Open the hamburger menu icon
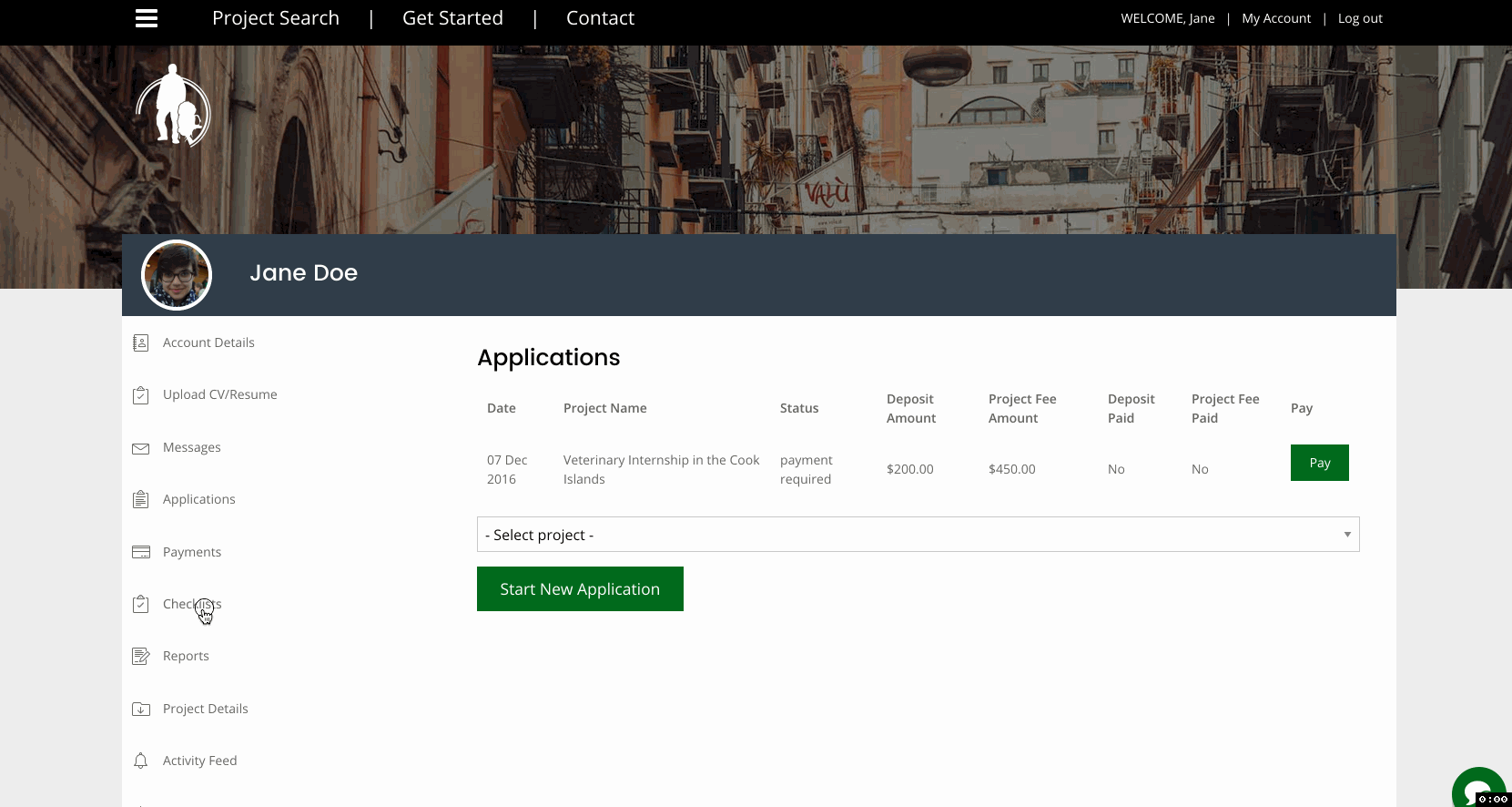 coord(147,18)
